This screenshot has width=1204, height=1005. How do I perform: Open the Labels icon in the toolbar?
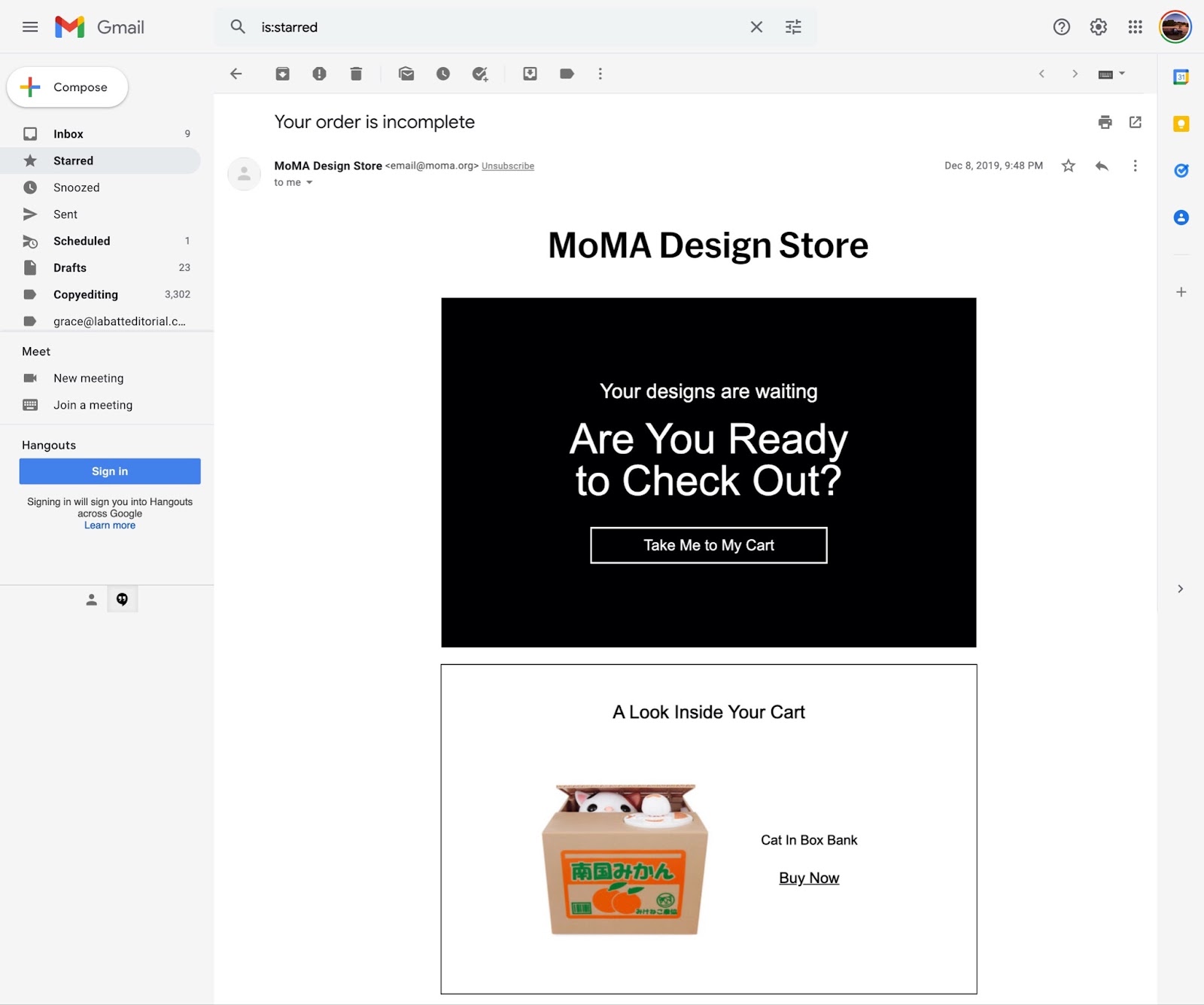(x=567, y=74)
